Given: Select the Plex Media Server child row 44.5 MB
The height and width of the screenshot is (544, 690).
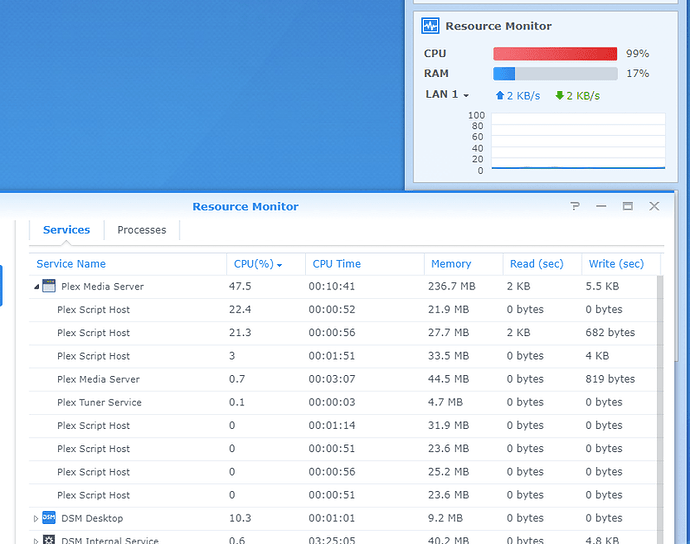Looking at the screenshot, I should pos(343,379).
